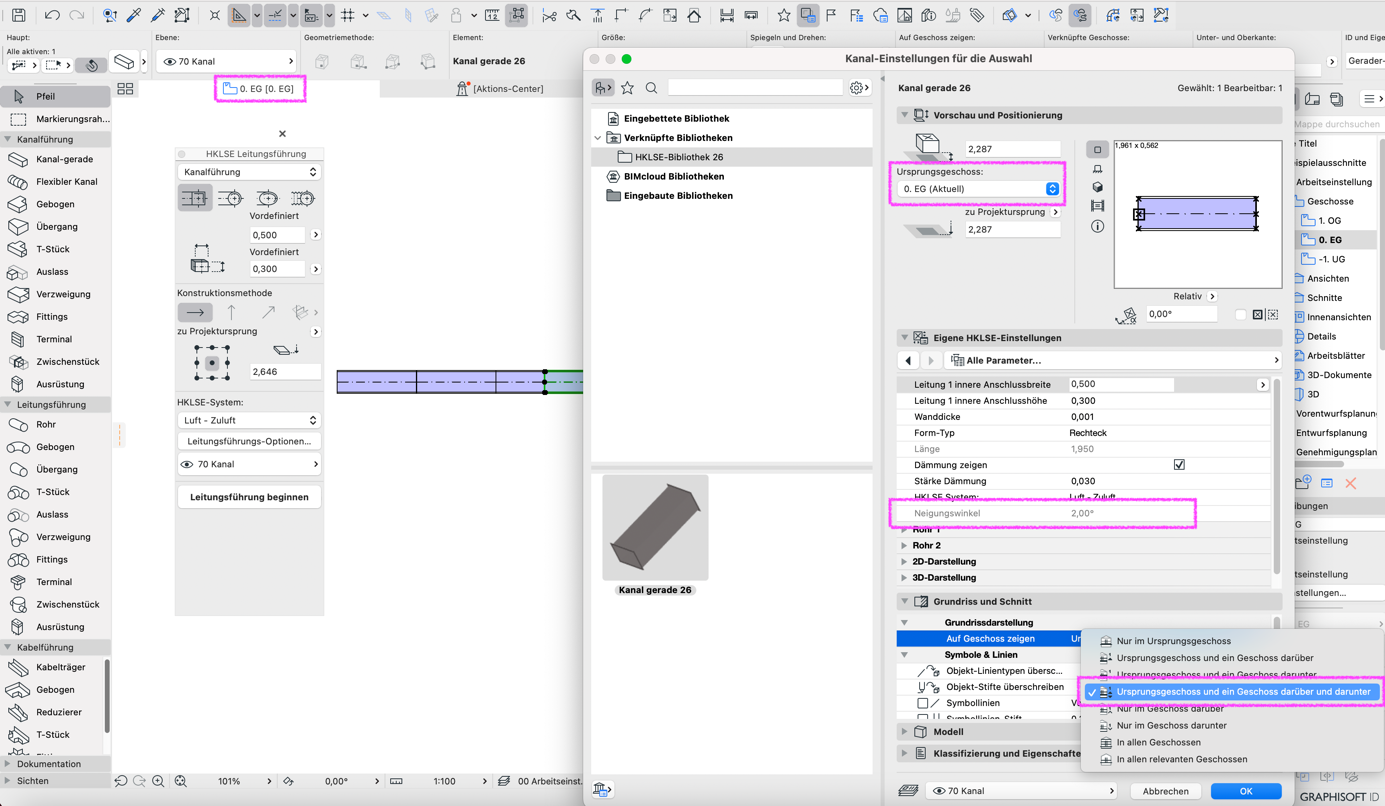Open Alle Parameter dropdown
This screenshot has width=1385, height=806.
click(x=1113, y=360)
